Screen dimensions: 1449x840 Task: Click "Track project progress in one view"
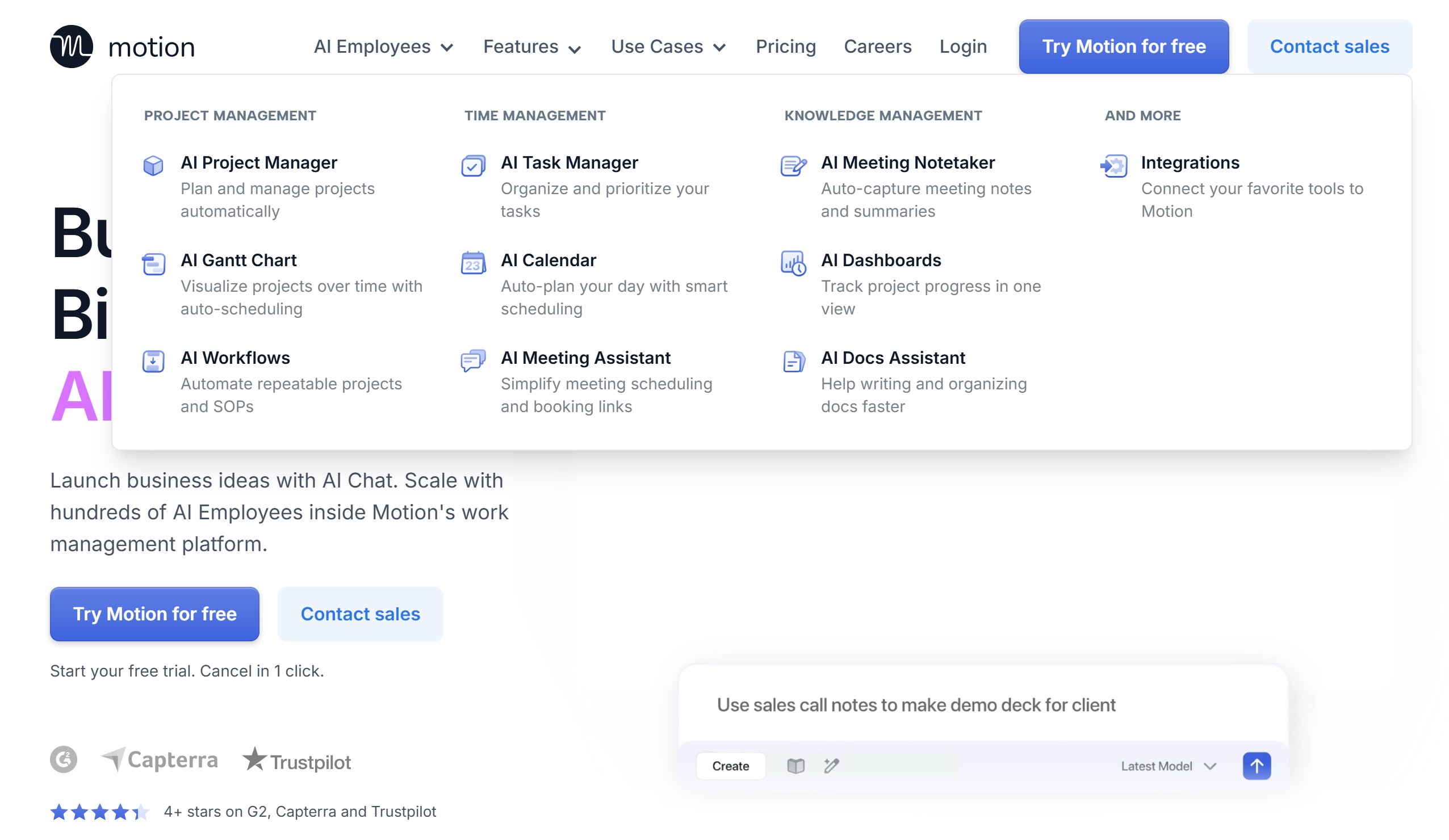click(931, 297)
